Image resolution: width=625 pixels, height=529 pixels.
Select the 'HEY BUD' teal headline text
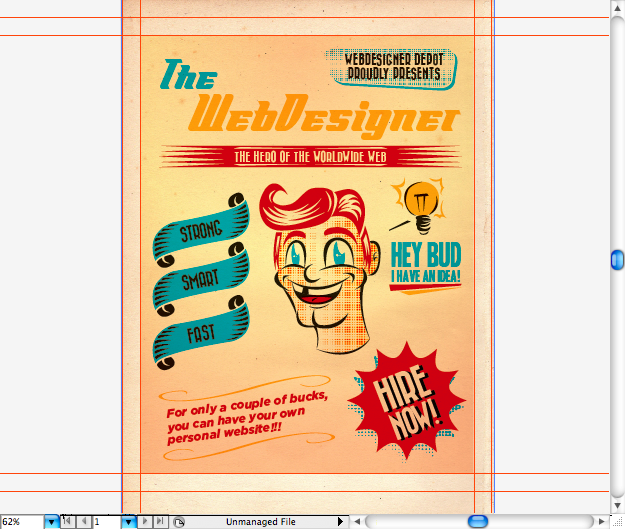pyautogui.click(x=426, y=255)
